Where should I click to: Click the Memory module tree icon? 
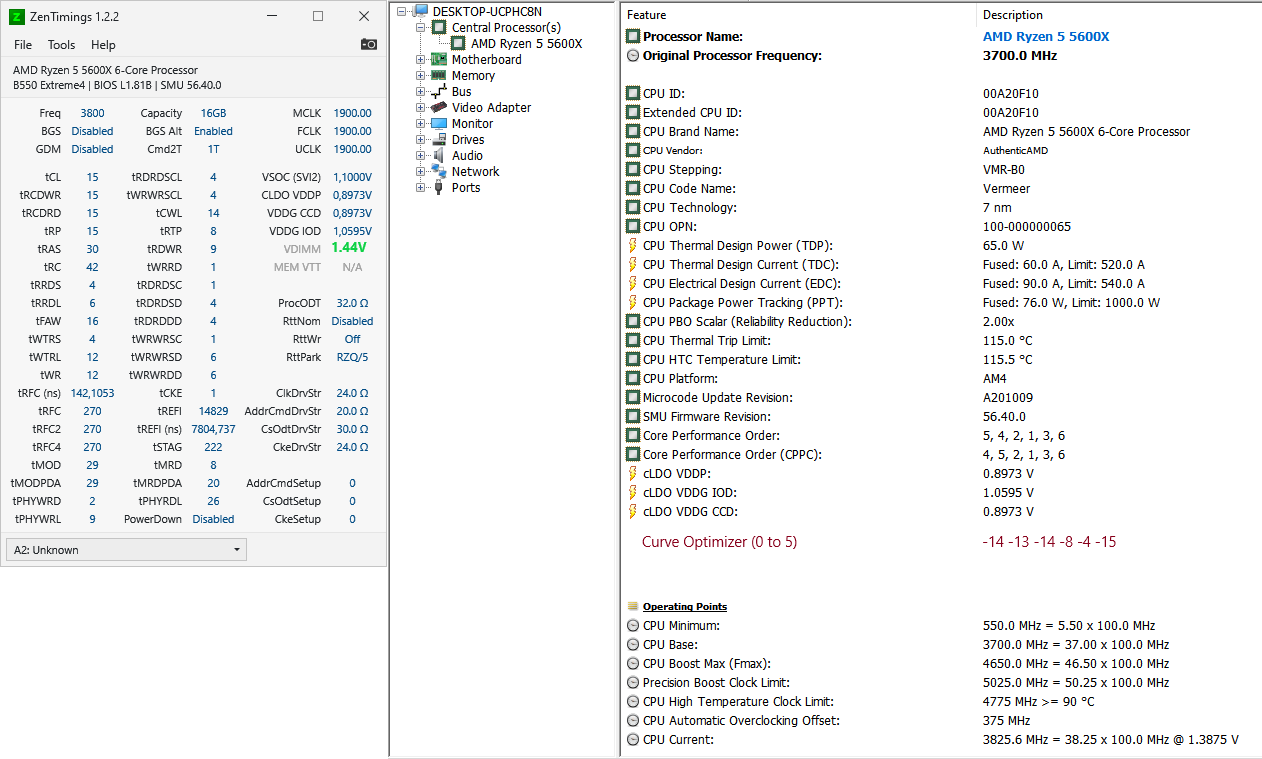tap(439, 75)
